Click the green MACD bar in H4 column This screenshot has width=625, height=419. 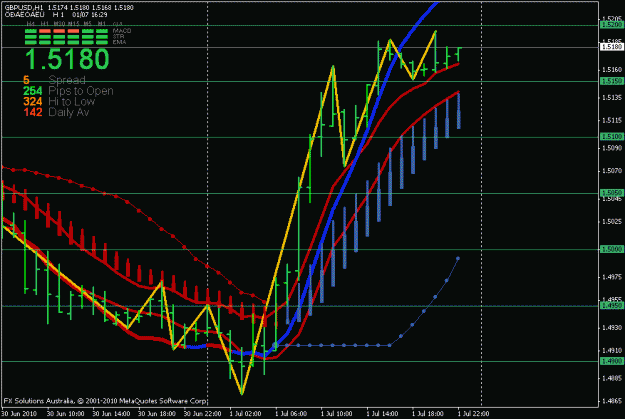coord(30,31)
